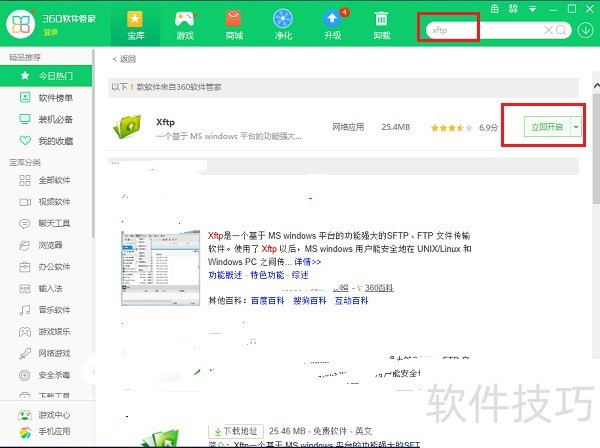Click the four-squares apps icon in the title bar
This screenshot has width=600, height=448.
pyautogui.click(x=513, y=8)
